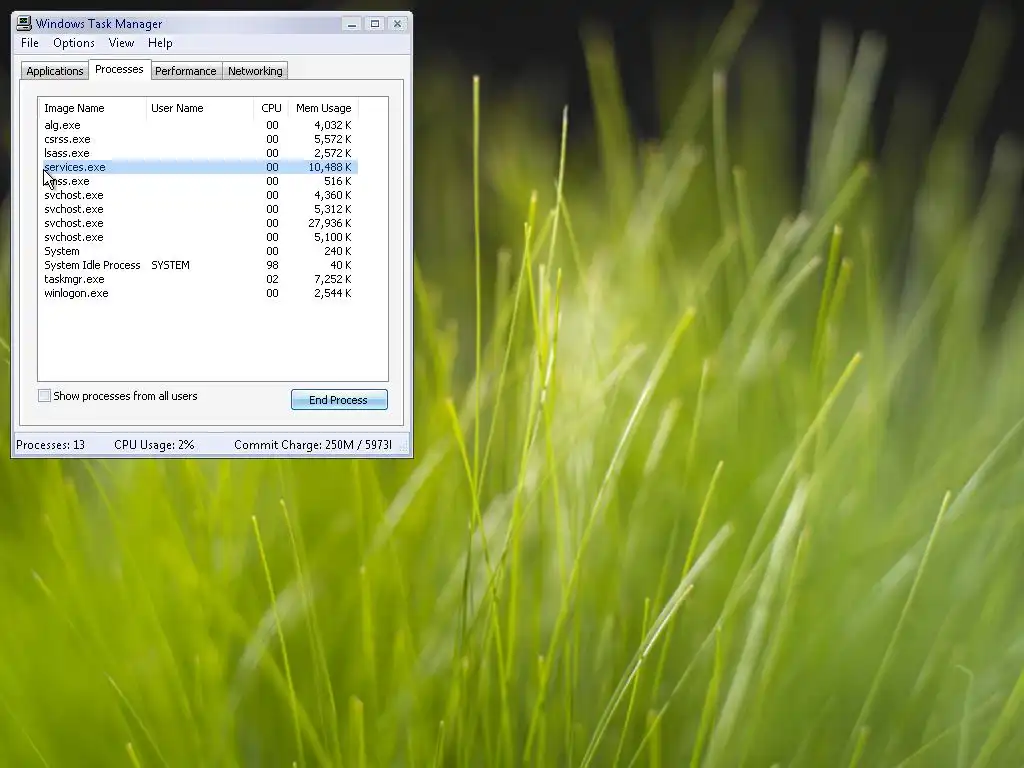Click the 7,252 K memory value of taskmgr.exe
This screenshot has width=1024, height=768.
click(x=332, y=280)
